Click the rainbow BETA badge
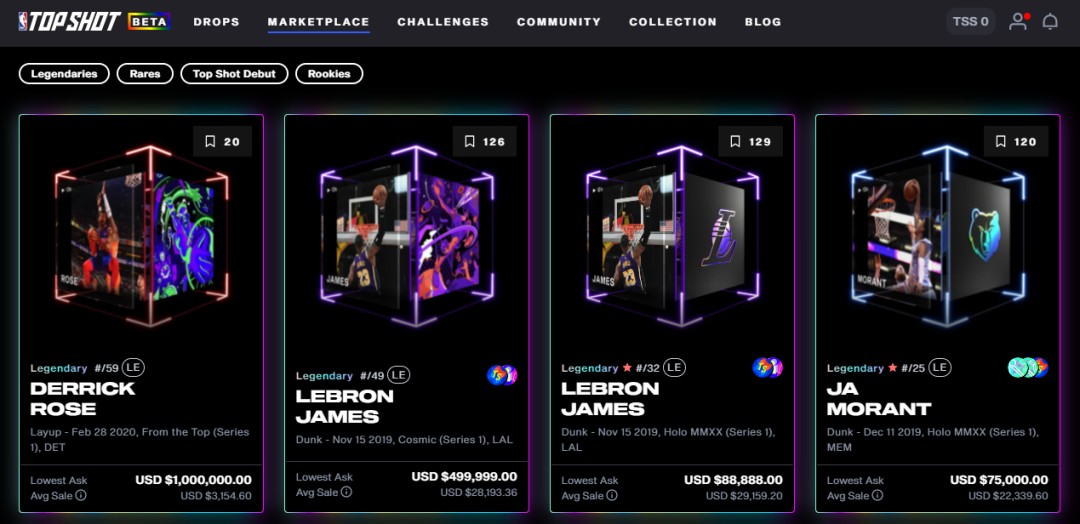1080x524 pixels. [149, 21]
